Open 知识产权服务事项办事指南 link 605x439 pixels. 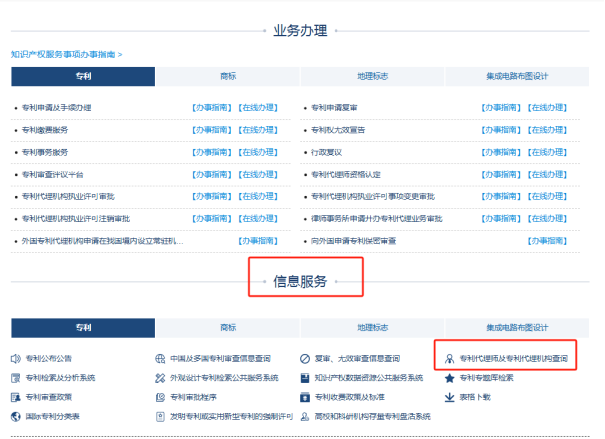pos(66,53)
